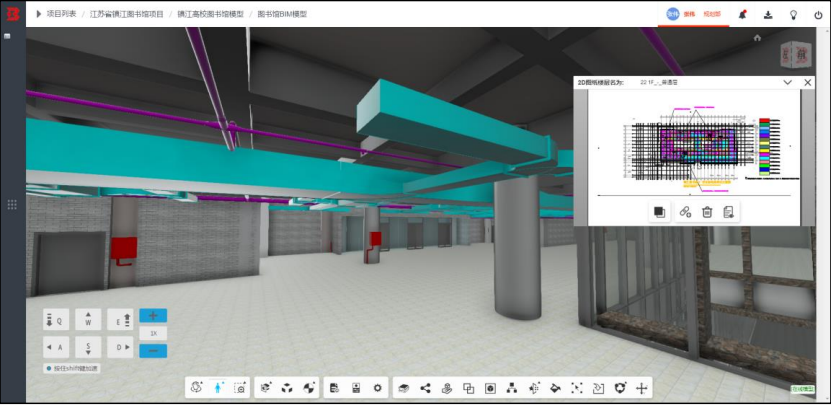Screen dimensions: 831x405
Task: Click the lightbulb hint icon
Action: click(x=793, y=15)
